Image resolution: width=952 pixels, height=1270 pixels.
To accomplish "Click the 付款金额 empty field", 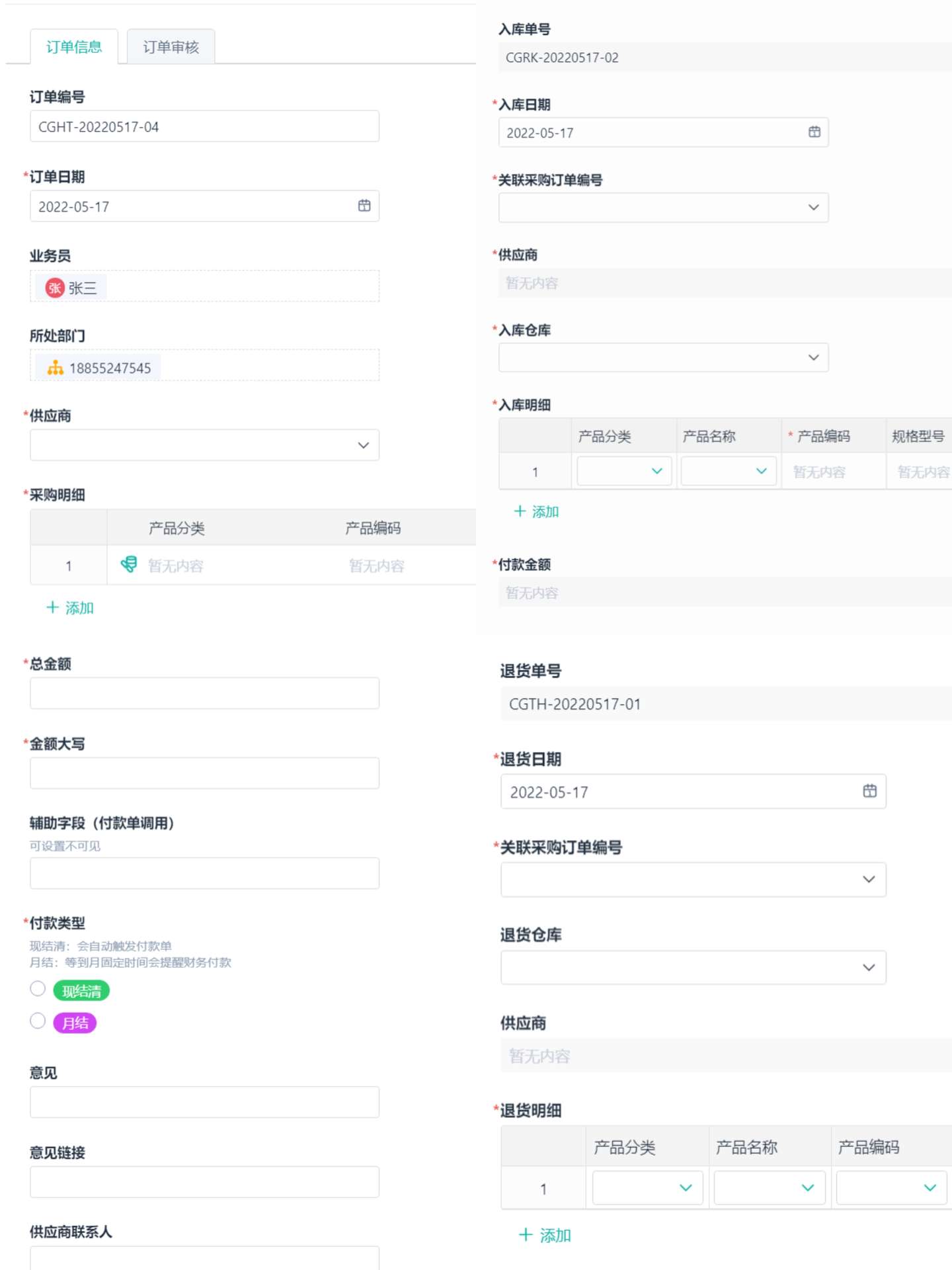I will [725, 593].
